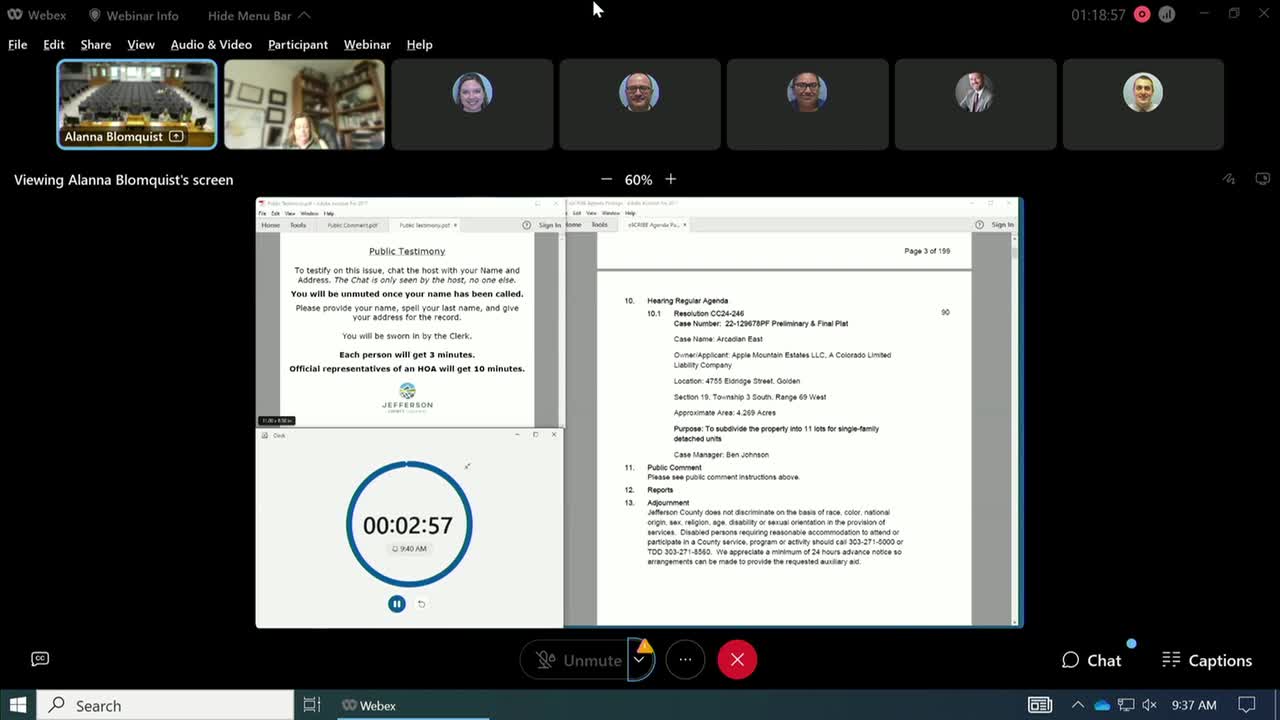The height and width of the screenshot is (720, 1280).
Task: Collapse the Hide Menu Bar chevron
Action: tap(304, 15)
